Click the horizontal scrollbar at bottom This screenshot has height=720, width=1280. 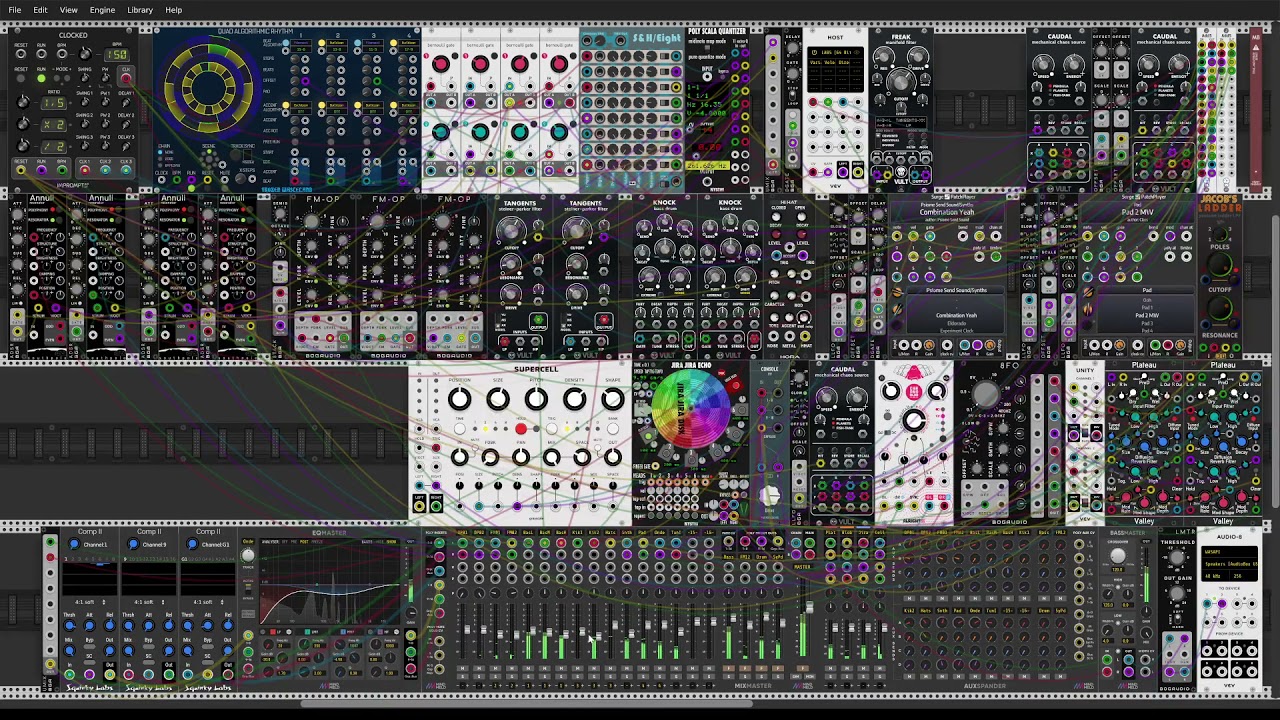click(x=525, y=703)
